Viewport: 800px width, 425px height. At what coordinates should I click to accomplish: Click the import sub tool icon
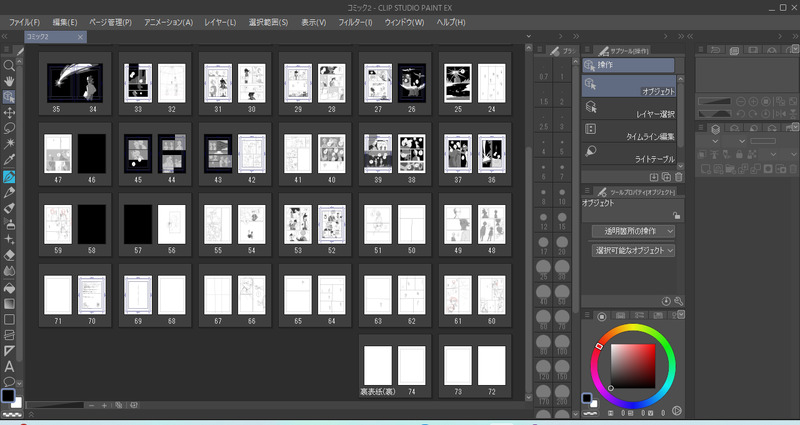point(654,177)
